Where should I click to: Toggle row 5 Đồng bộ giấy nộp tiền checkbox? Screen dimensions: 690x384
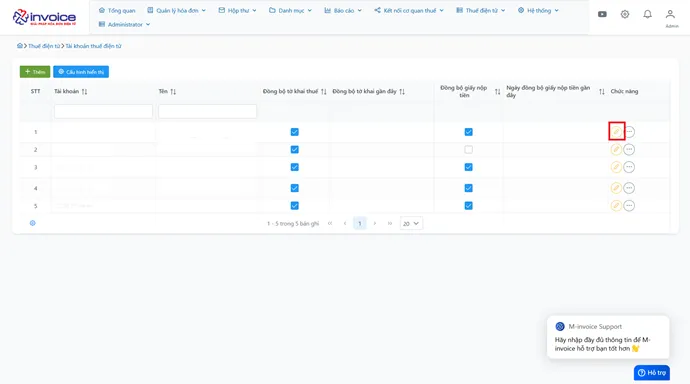(468, 205)
